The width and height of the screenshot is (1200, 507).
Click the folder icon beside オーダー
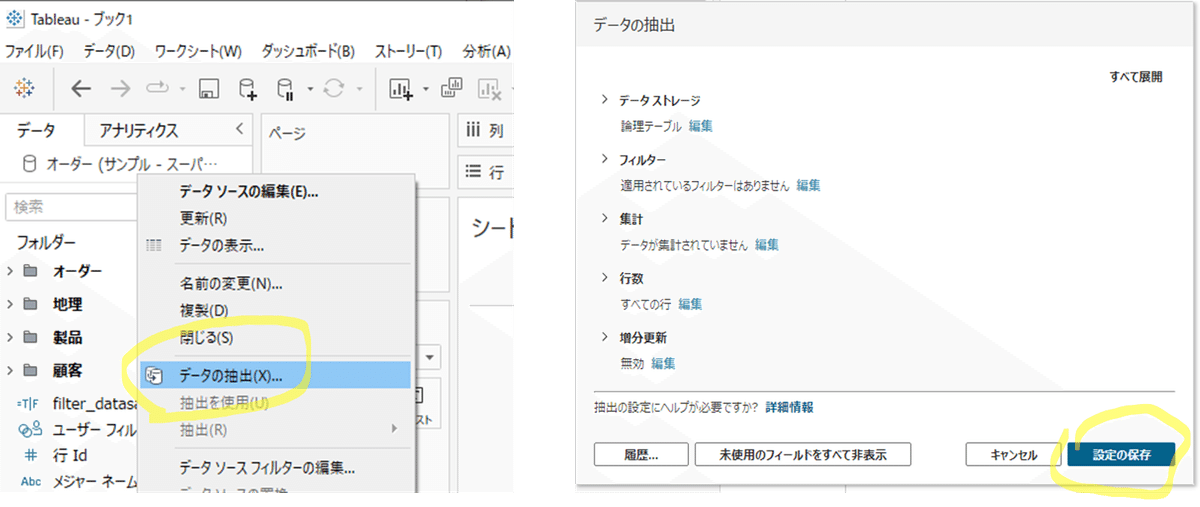(30, 272)
